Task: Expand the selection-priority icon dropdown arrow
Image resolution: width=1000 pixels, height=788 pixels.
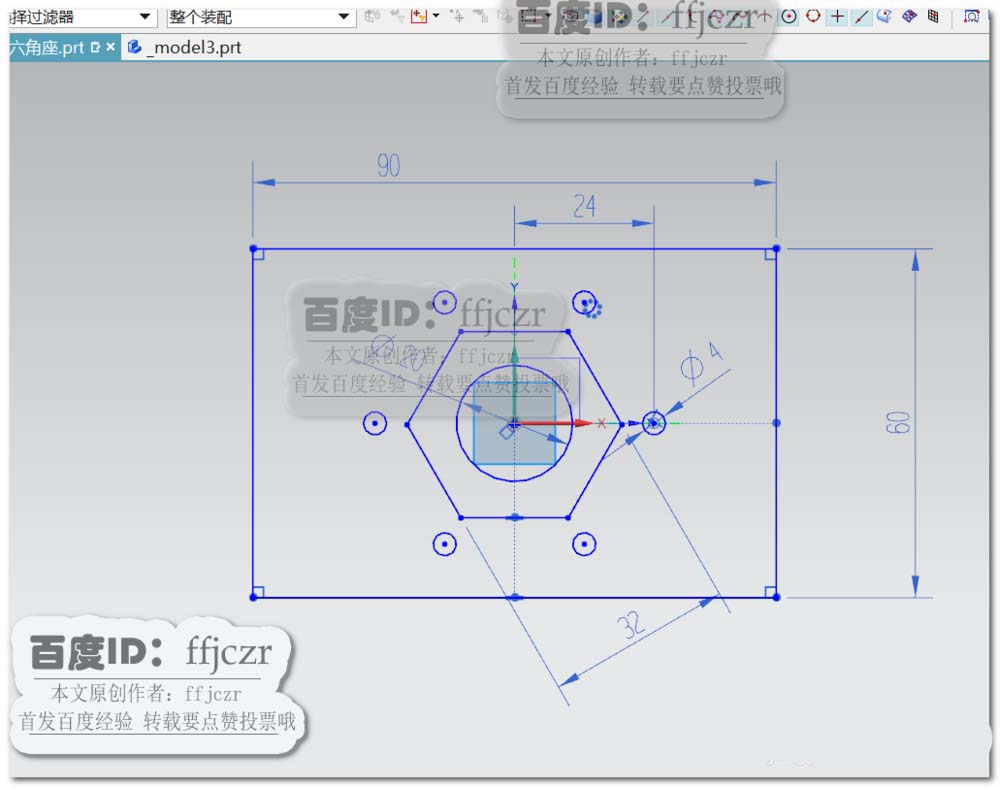Action: tap(436, 16)
